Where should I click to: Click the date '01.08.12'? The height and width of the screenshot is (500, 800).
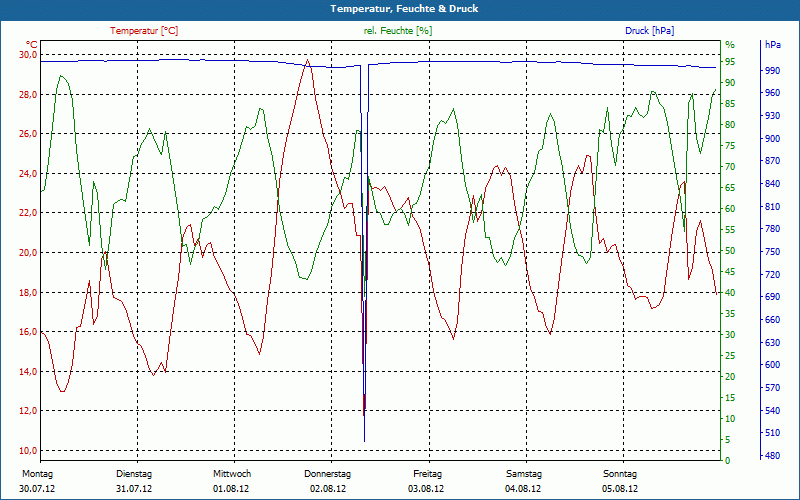[x=231, y=489]
